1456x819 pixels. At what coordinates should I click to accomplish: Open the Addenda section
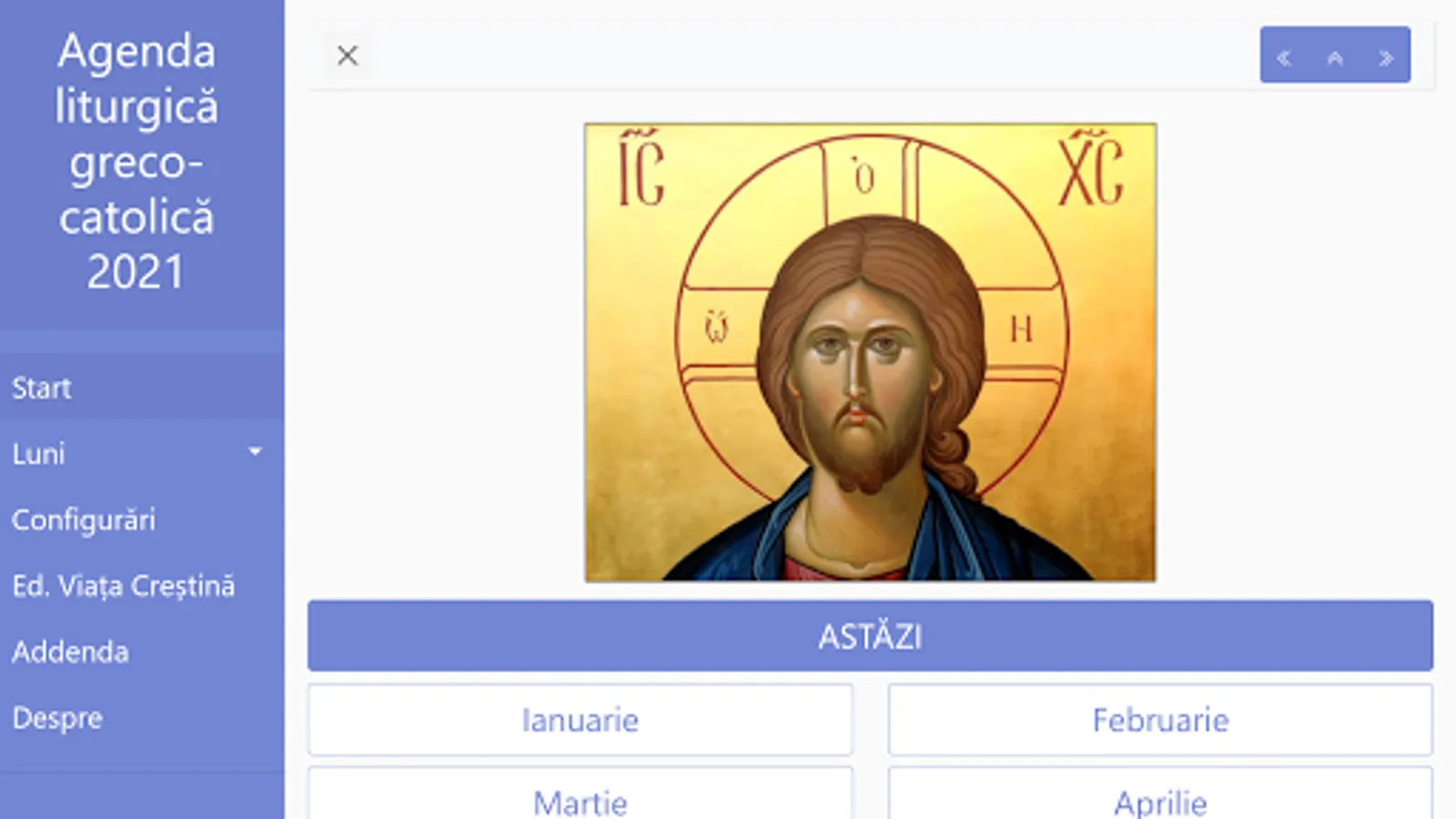click(x=70, y=652)
